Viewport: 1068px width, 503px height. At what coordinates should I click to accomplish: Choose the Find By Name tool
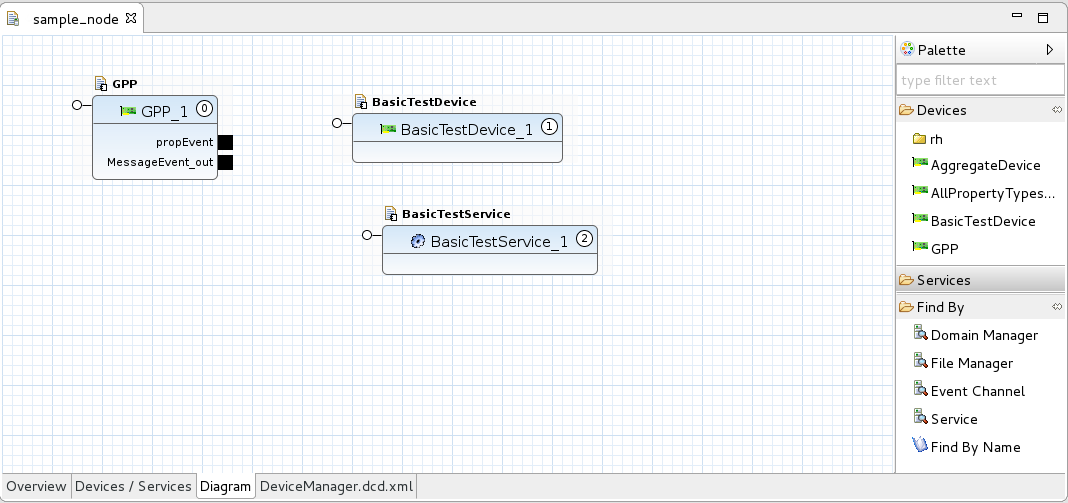975,447
